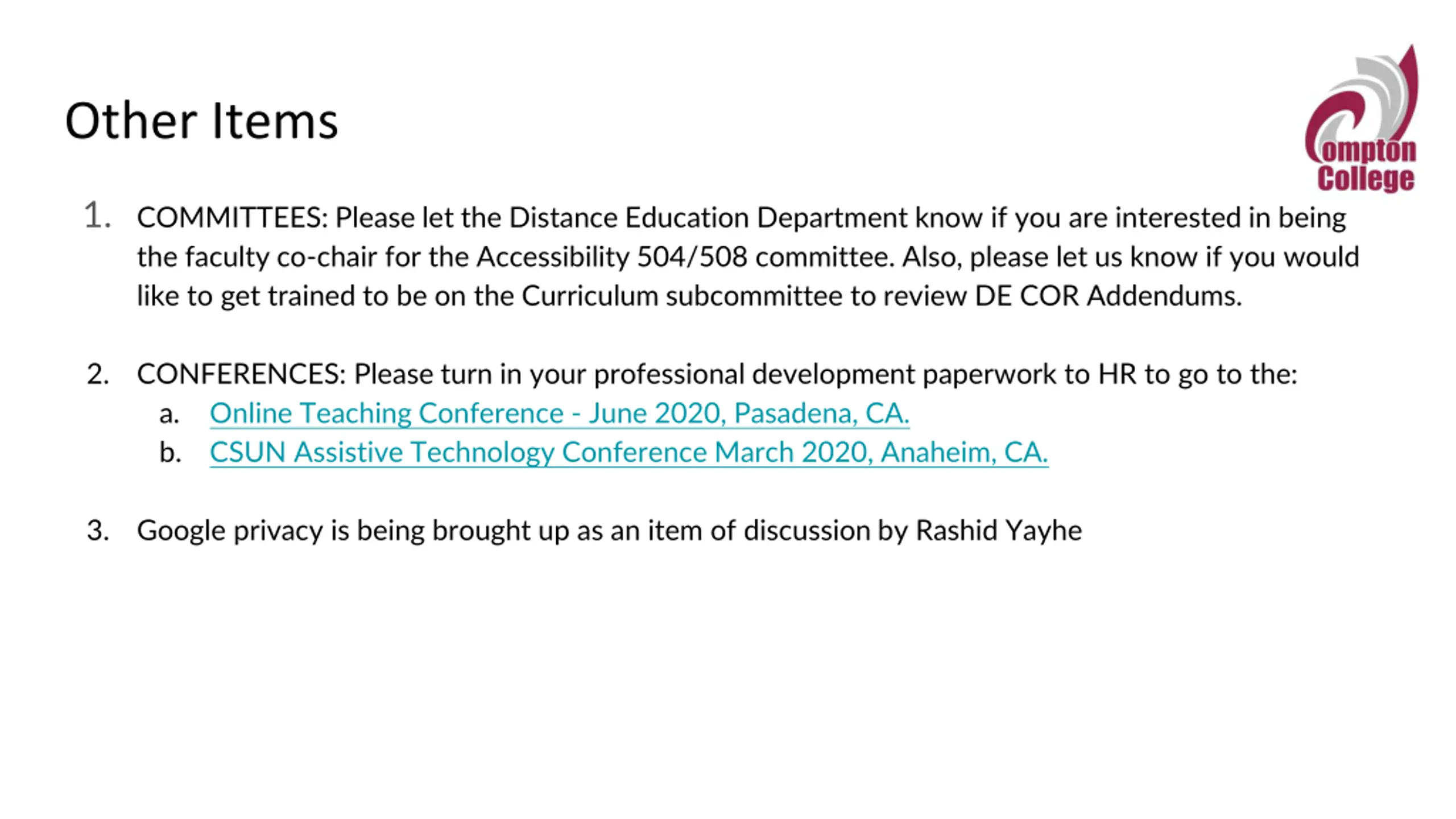The image size is (1456, 819).
Task: Click Pasadena, CA. in the first link
Action: 822,413
